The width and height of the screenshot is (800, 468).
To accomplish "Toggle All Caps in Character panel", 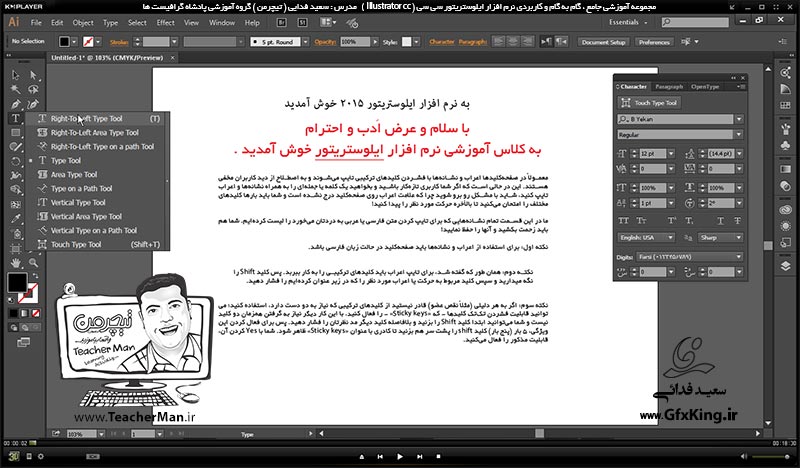I will (x=623, y=220).
